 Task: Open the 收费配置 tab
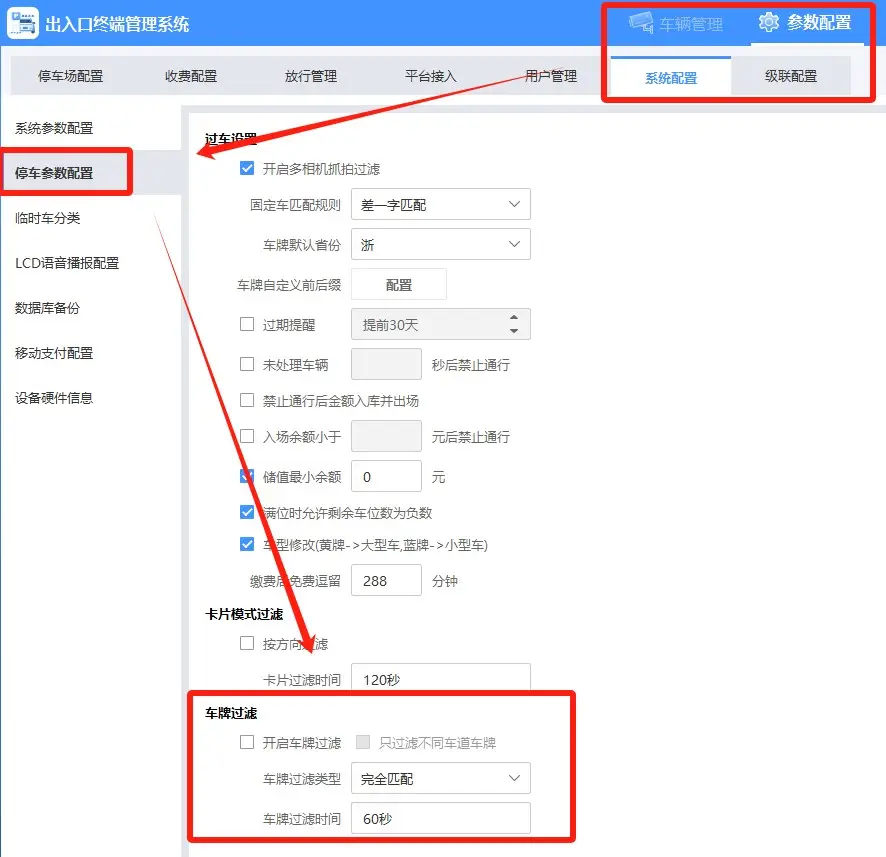click(x=190, y=76)
